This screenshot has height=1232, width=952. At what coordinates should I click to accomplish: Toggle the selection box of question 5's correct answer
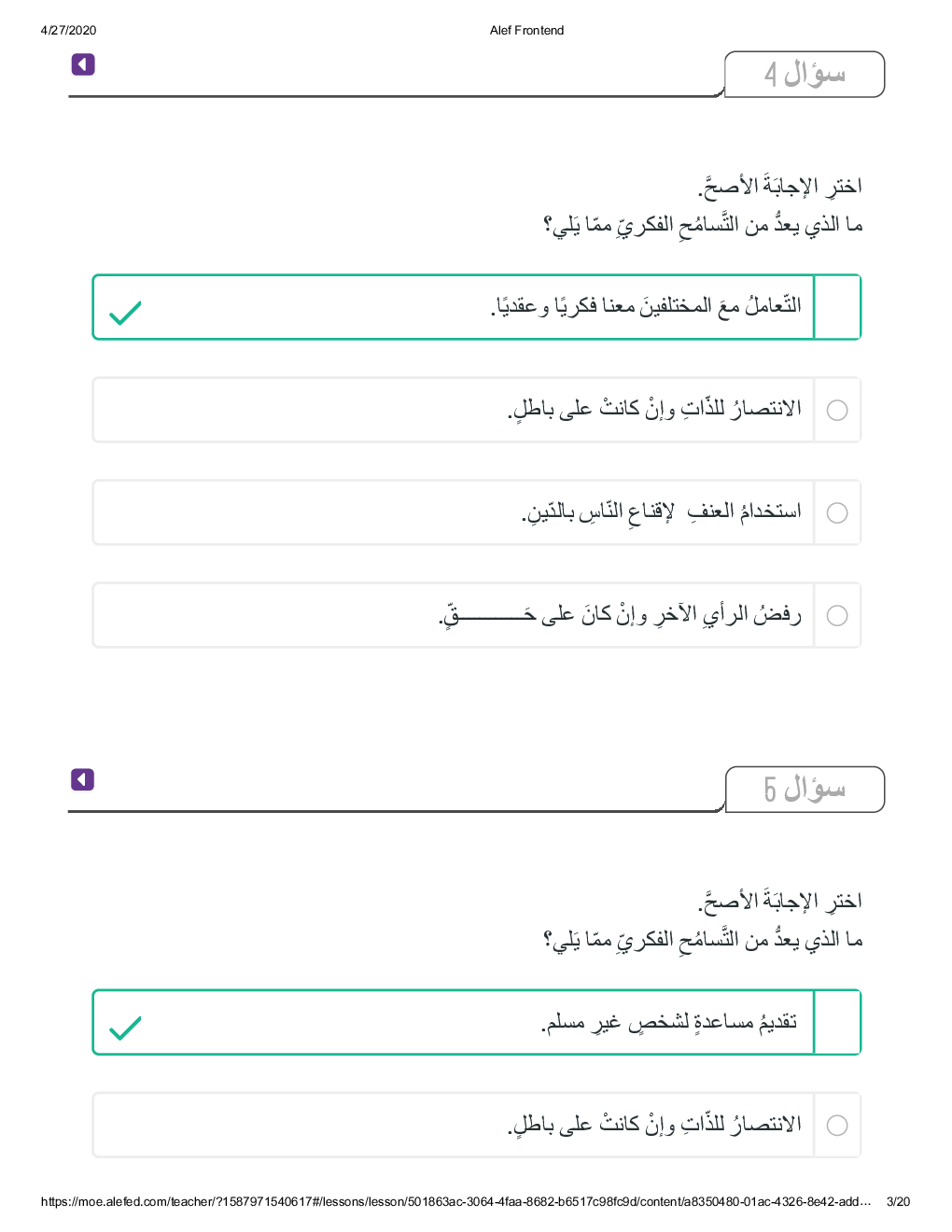click(x=837, y=1022)
